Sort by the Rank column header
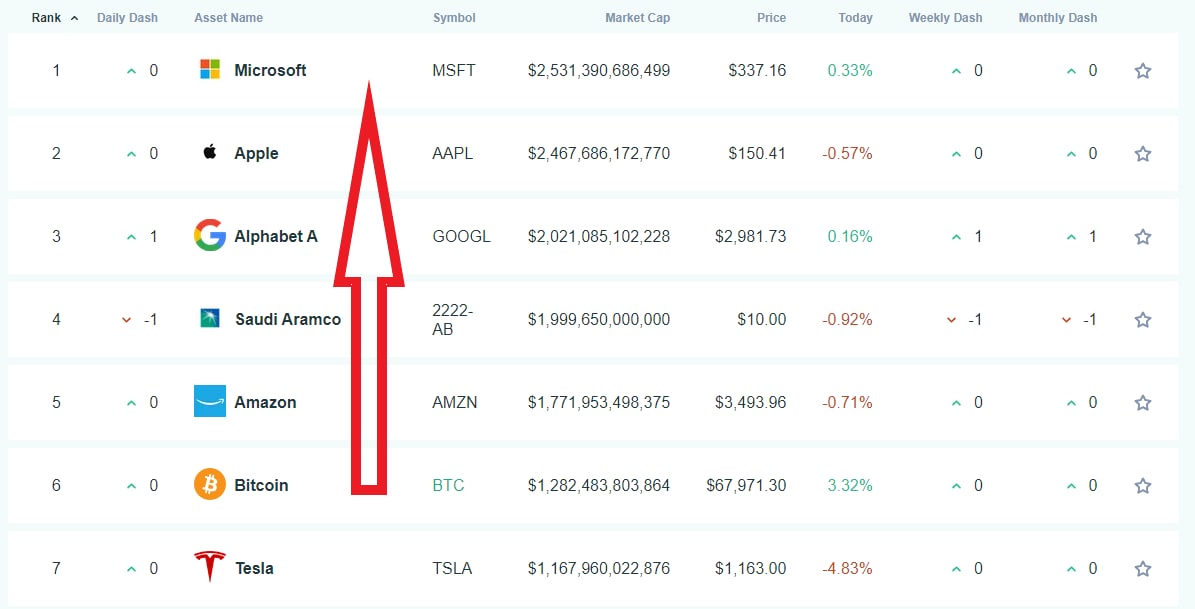 click(46, 18)
